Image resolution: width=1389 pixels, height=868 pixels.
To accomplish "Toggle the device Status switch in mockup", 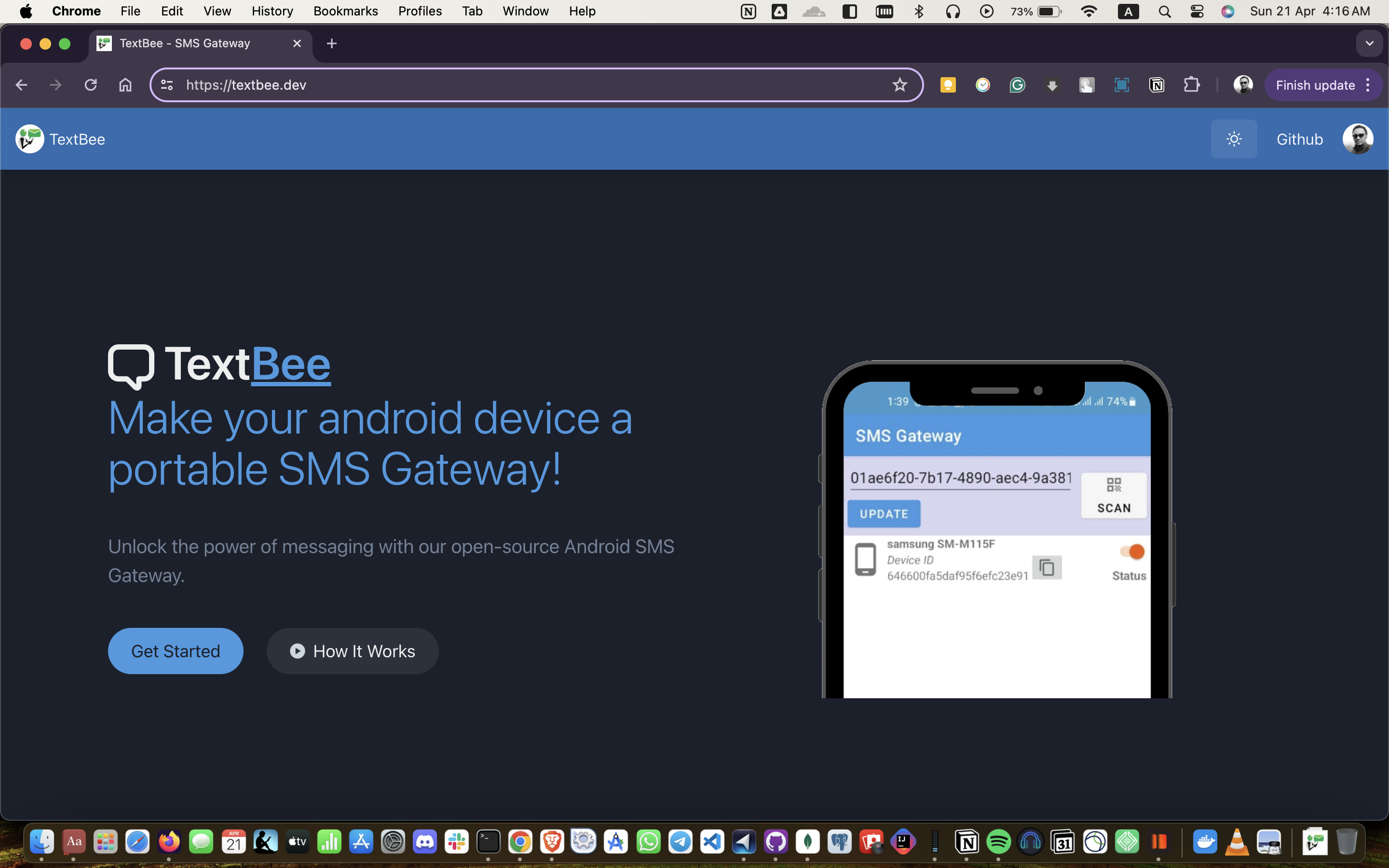I will tap(1132, 552).
